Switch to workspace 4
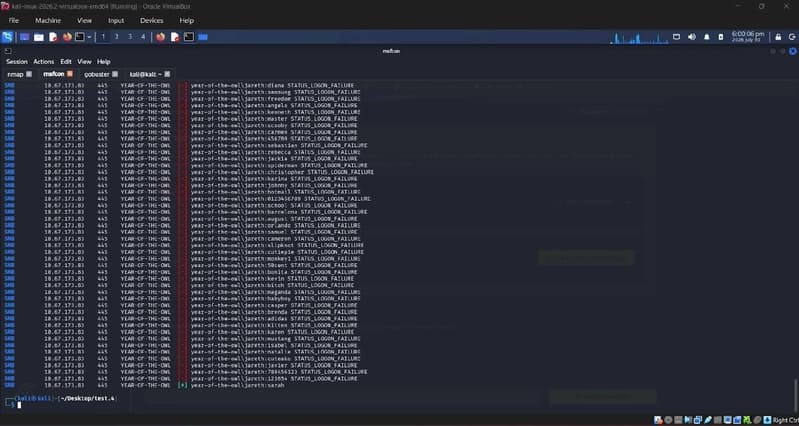Screen dimensions: 799x426 click(x=143, y=37)
